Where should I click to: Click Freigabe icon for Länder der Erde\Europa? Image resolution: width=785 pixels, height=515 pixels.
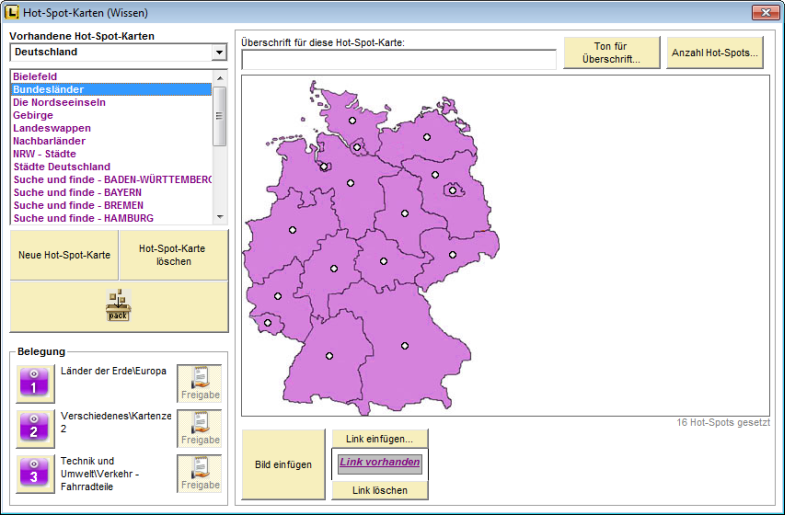199,383
